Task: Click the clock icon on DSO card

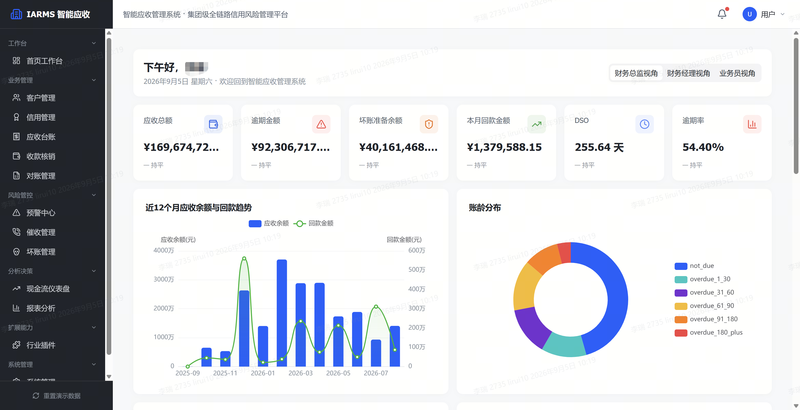Action: tap(644, 124)
